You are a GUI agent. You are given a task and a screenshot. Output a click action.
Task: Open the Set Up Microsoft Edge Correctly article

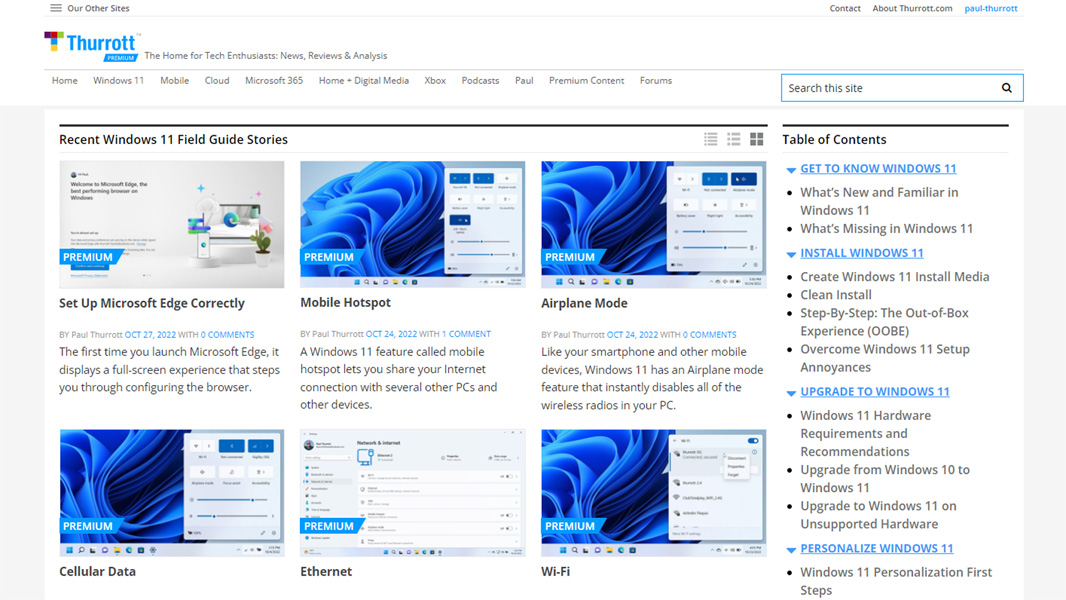152,303
